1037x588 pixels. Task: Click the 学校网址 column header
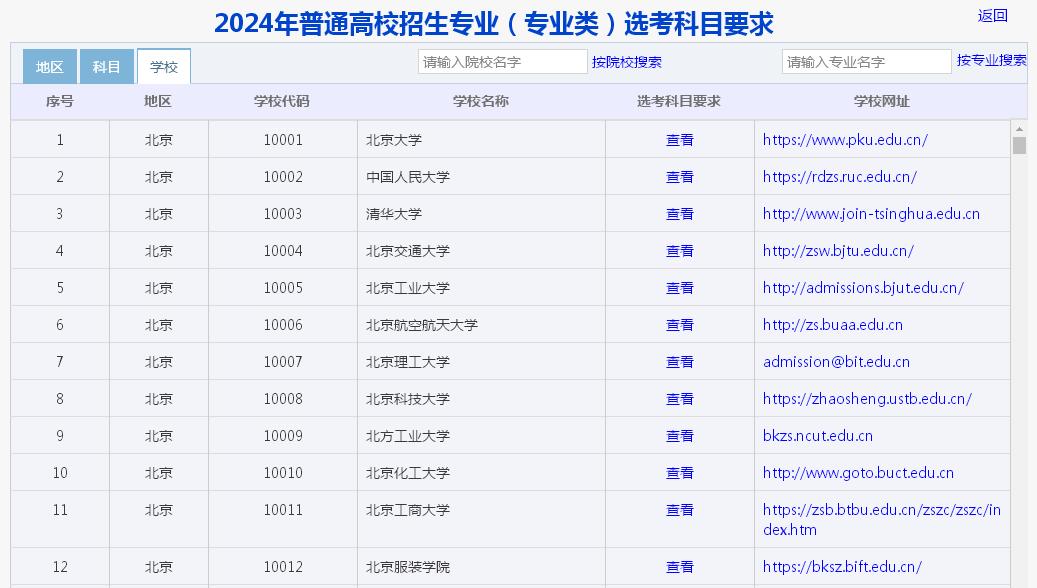click(x=882, y=101)
